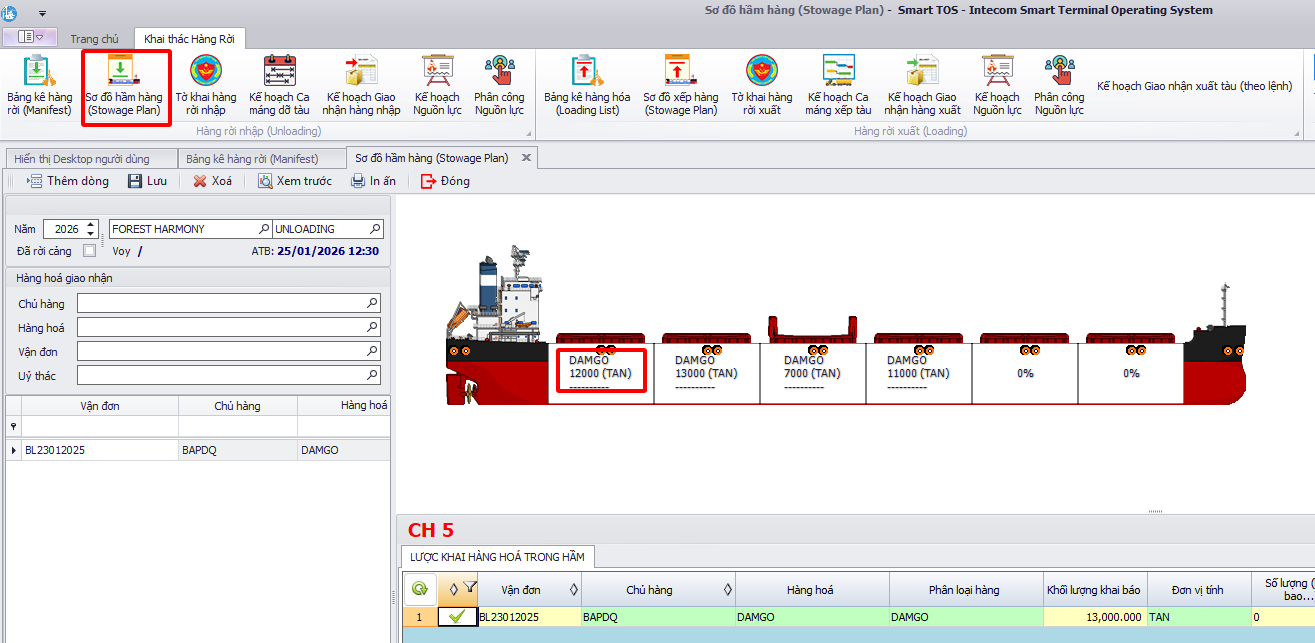Switch to Trang chủ ribbon tab
The height and width of the screenshot is (643, 1315).
[94, 39]
